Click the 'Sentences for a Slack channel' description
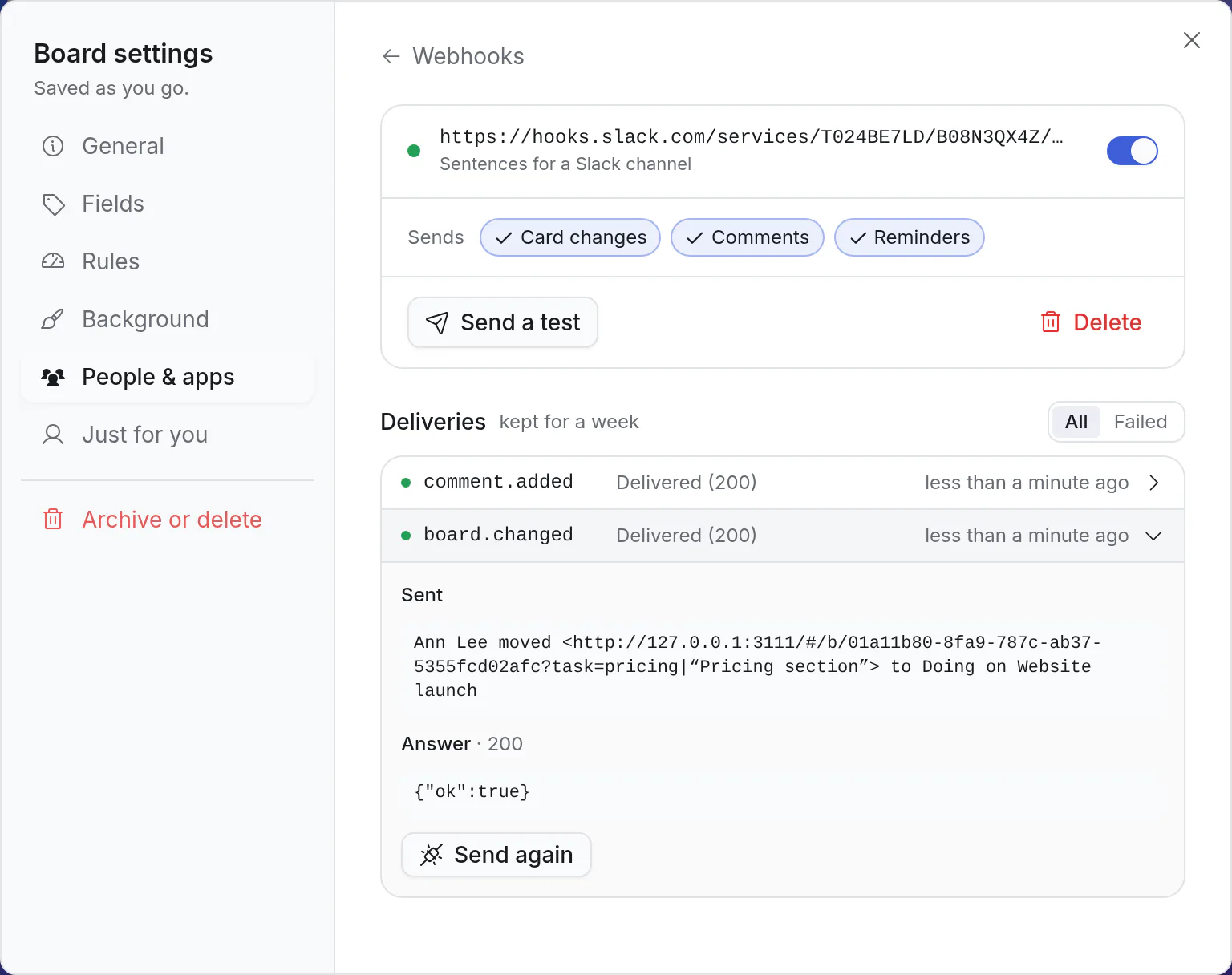This screenshot has width=1232, height=975. point(565,164)
